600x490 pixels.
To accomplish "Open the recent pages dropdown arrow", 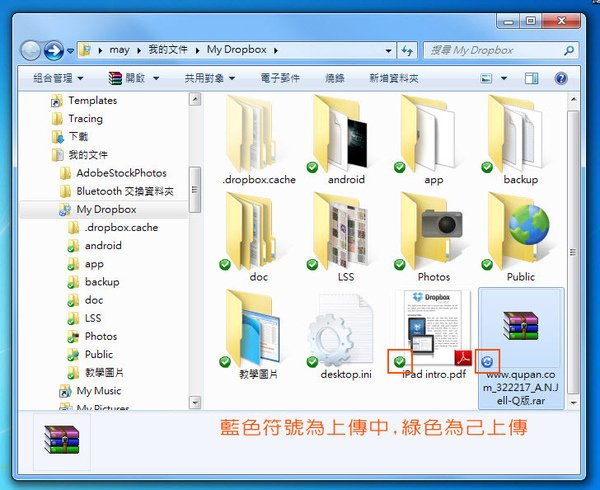I will (x=70, y=50).
